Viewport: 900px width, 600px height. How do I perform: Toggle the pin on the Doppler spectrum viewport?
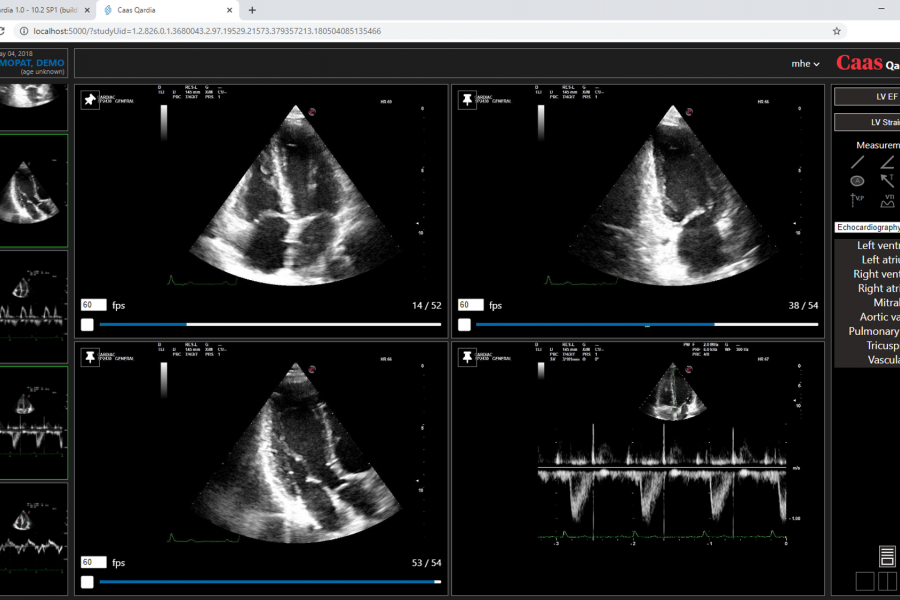pyautogui.click(x=467, y=357)
